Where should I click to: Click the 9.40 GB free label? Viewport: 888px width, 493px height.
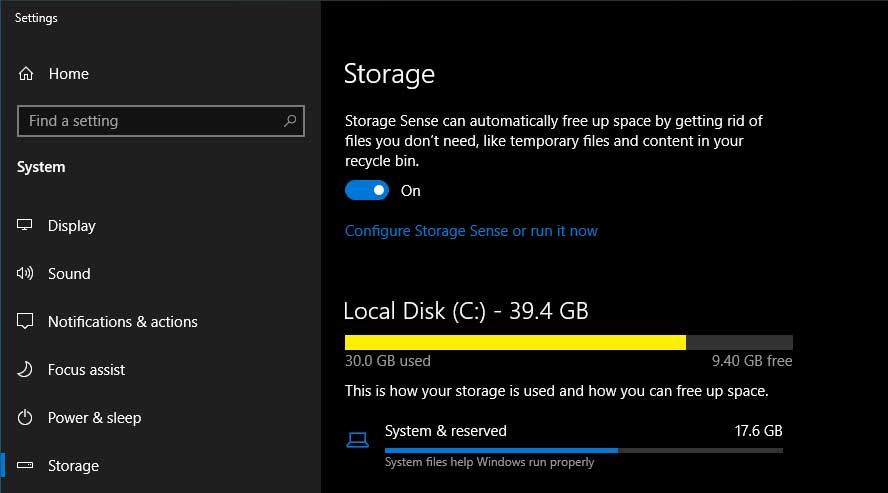752,361
